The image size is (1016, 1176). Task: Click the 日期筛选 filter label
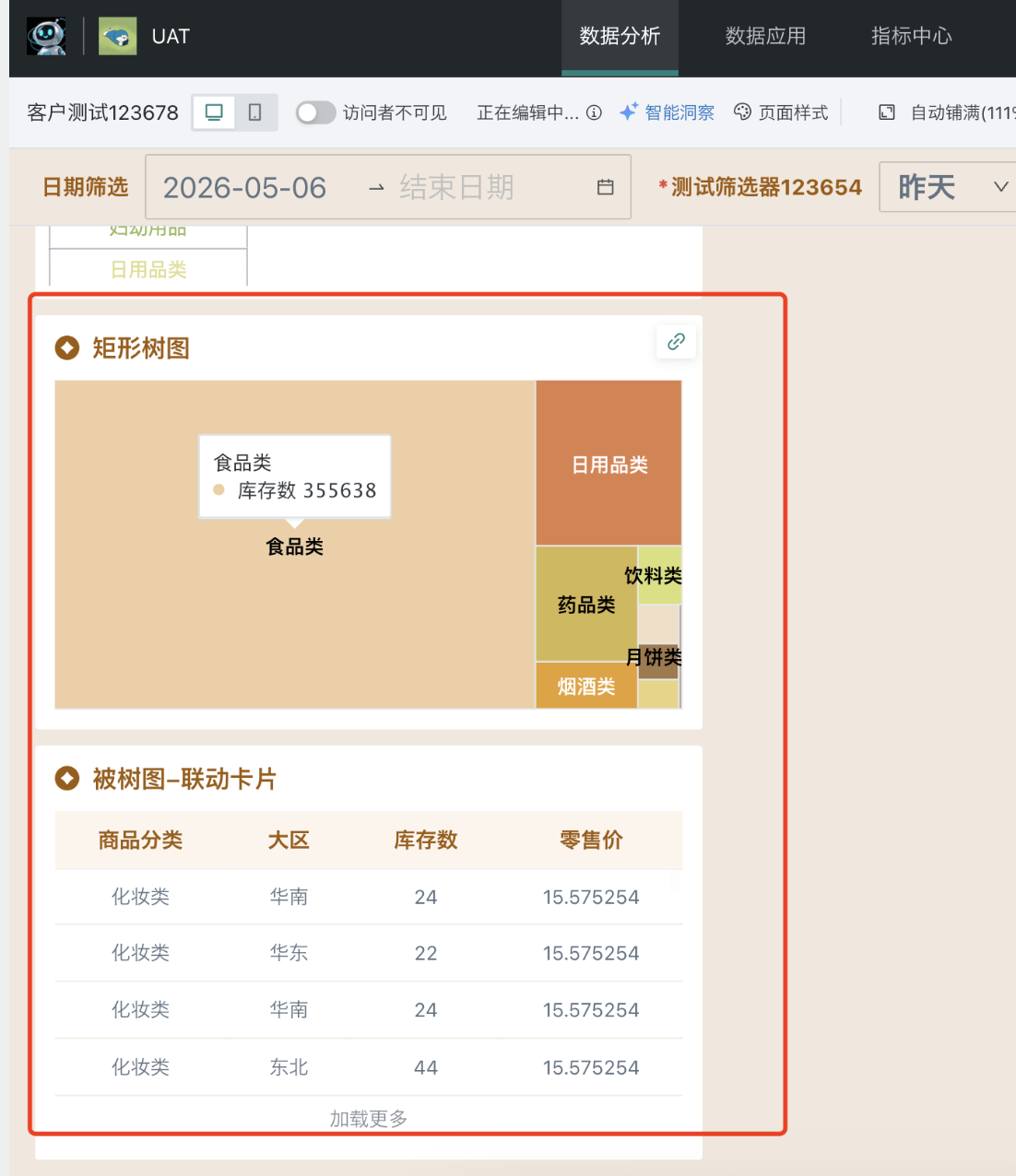tap(86, 187)
